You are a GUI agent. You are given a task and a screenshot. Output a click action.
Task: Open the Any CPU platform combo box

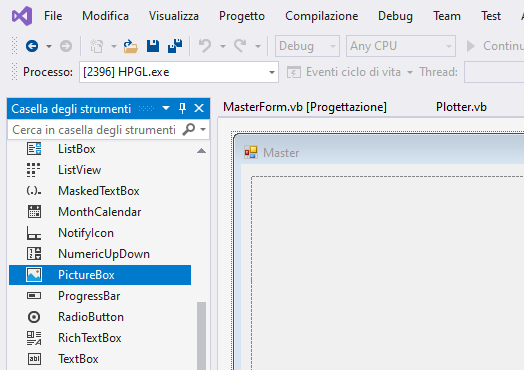[401, 46]
